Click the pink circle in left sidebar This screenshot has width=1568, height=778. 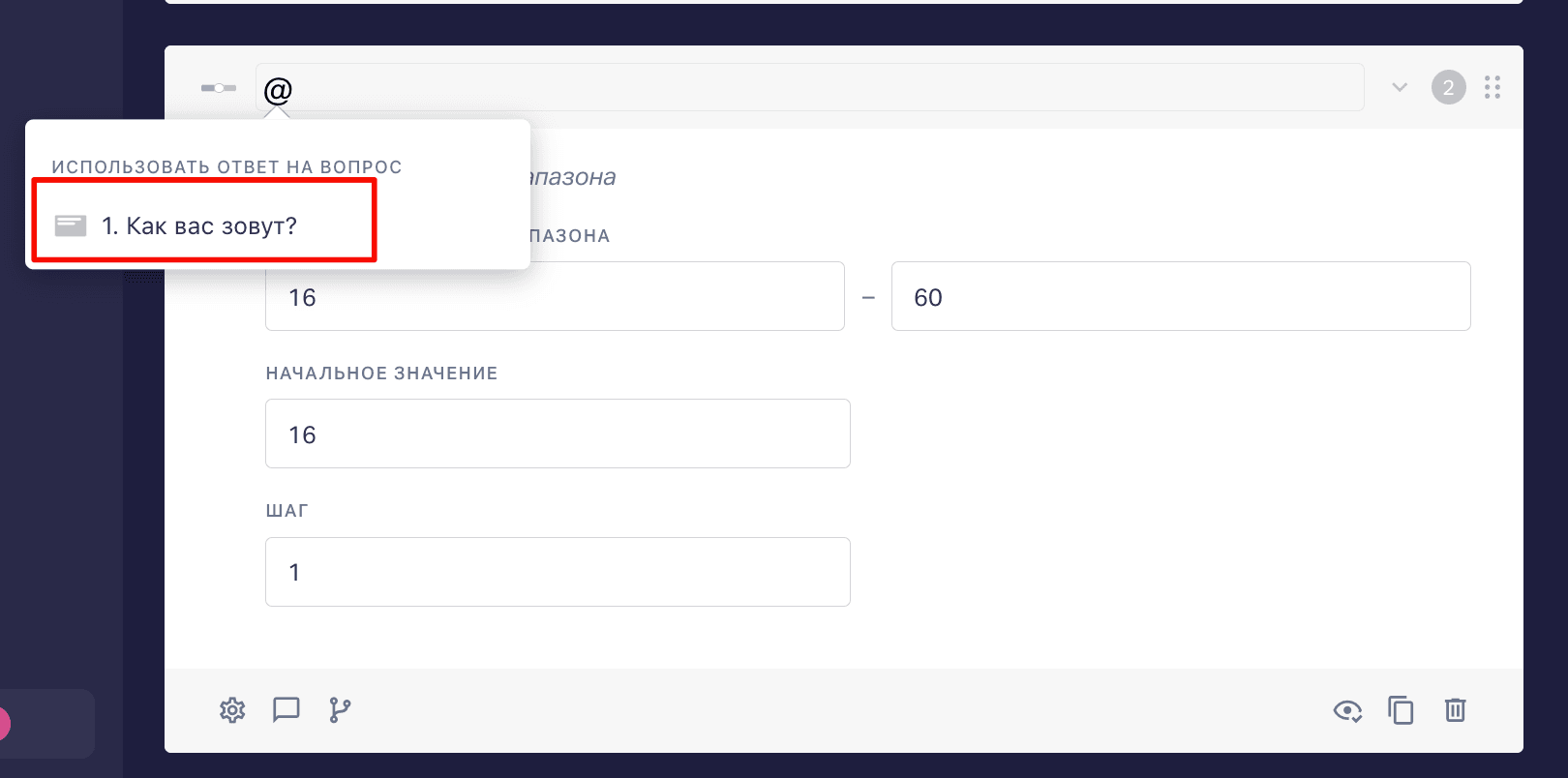(x=4, y=724)
